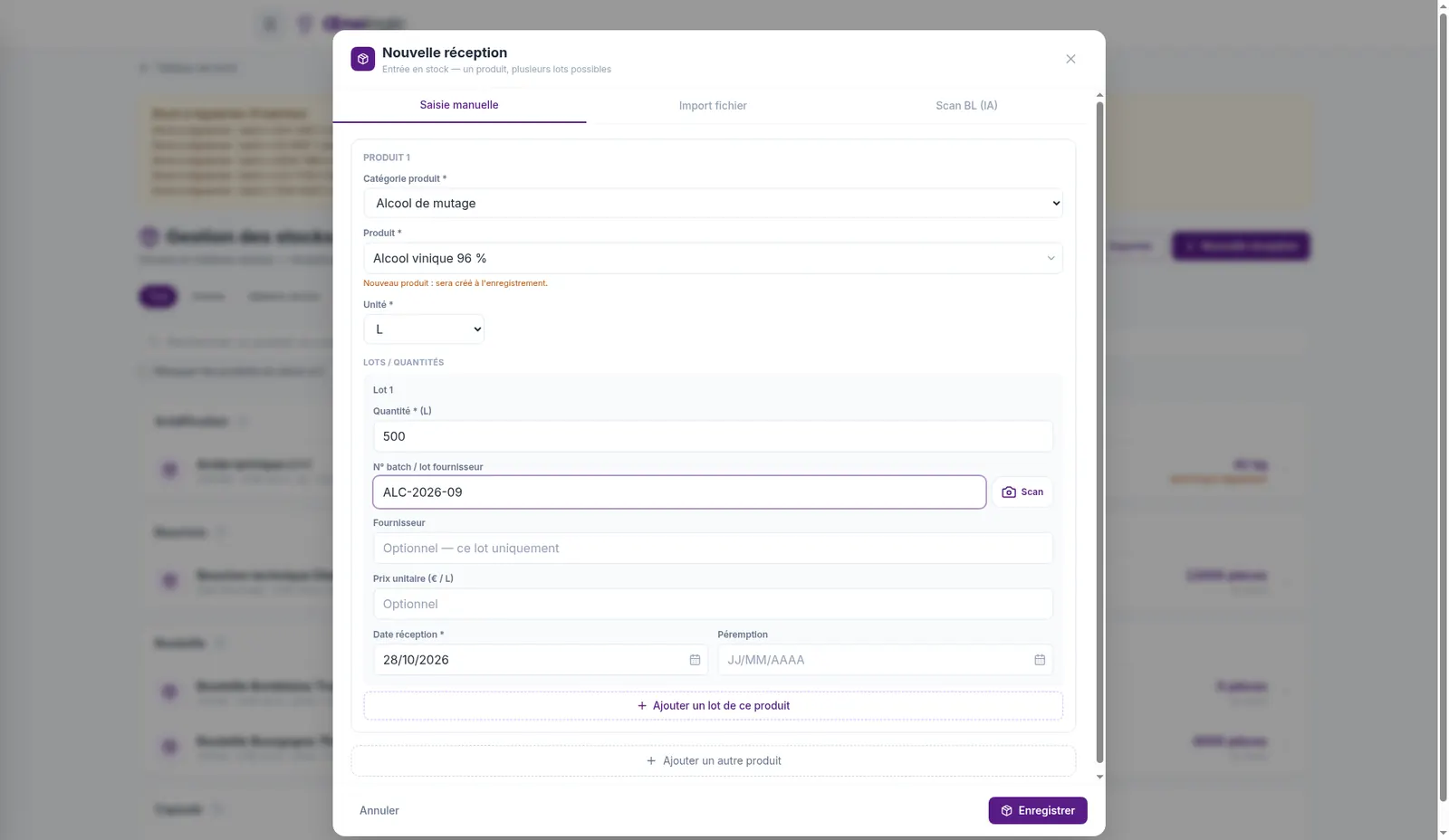Click the Lot 1 label
This screenshot has height=840, width=1449.
coord(383,390)
